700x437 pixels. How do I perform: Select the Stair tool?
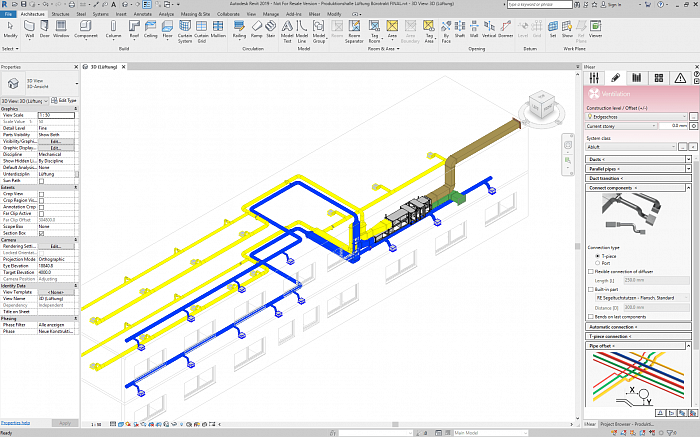(271, 29)
